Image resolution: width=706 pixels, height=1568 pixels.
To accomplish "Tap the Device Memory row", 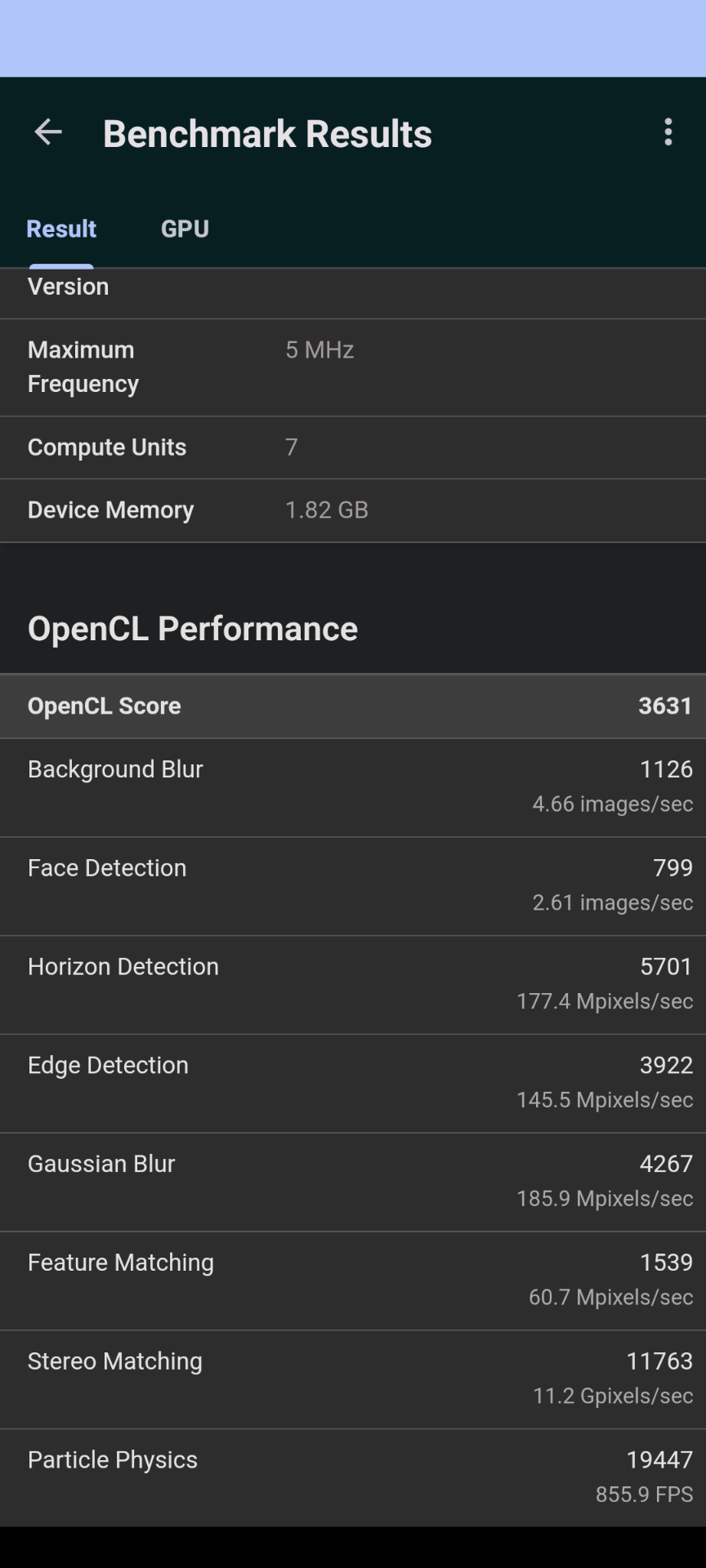I will click(353, 510).
